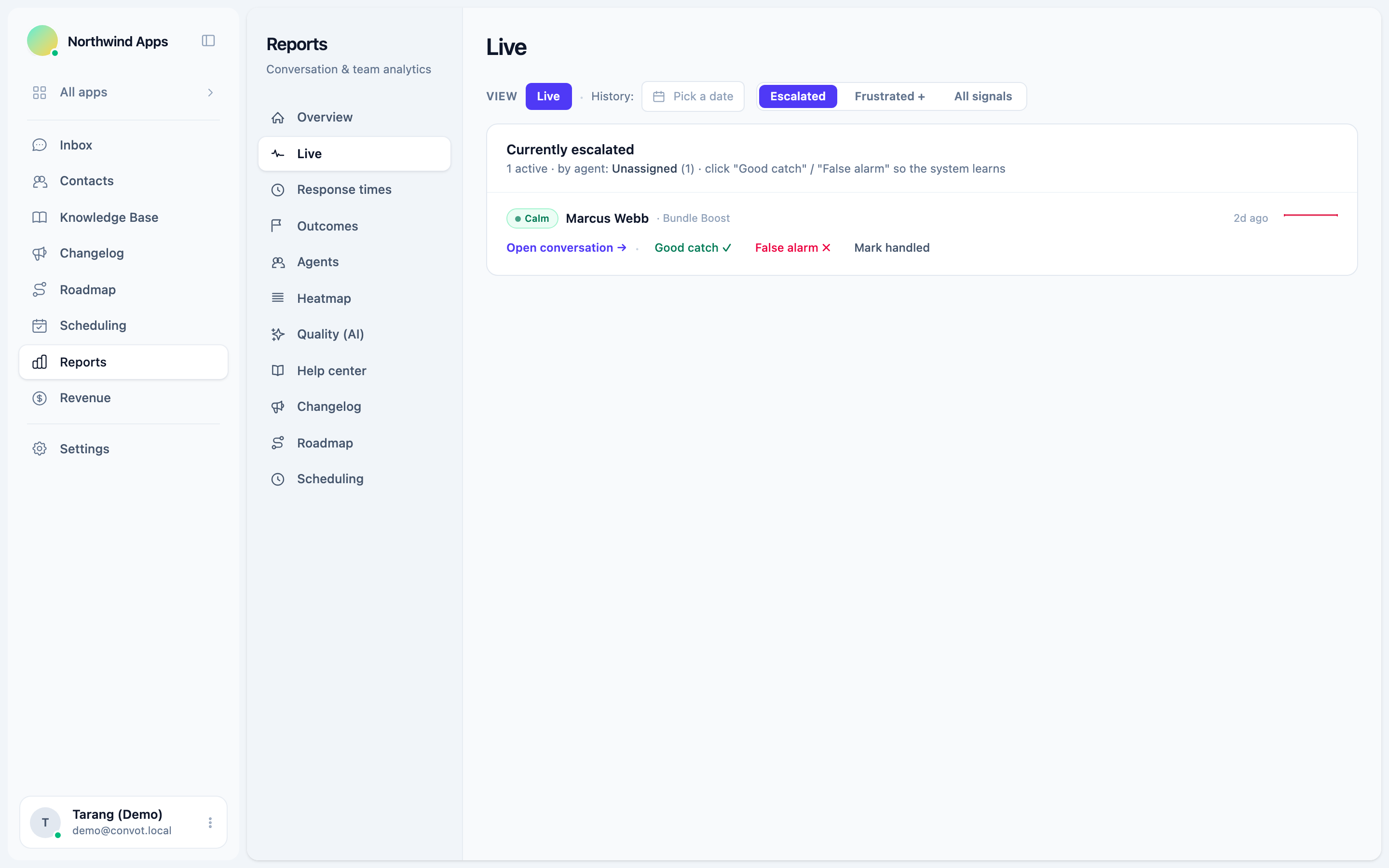Open the Quality (AI) report
Viewport: 1389px width, 868px height.
click(354, 335)
